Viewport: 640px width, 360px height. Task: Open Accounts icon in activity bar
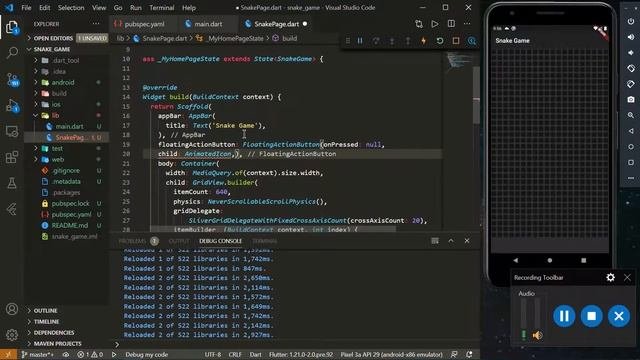(12, 309)
